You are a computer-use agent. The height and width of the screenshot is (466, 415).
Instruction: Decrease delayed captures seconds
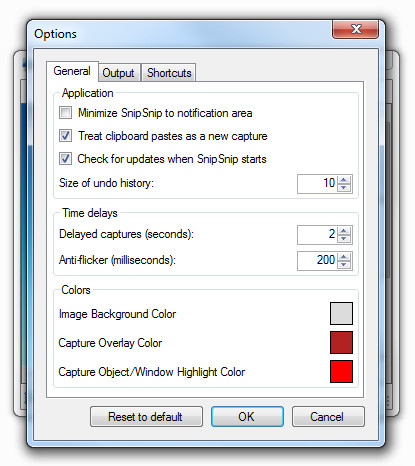(x=344, y=239)
